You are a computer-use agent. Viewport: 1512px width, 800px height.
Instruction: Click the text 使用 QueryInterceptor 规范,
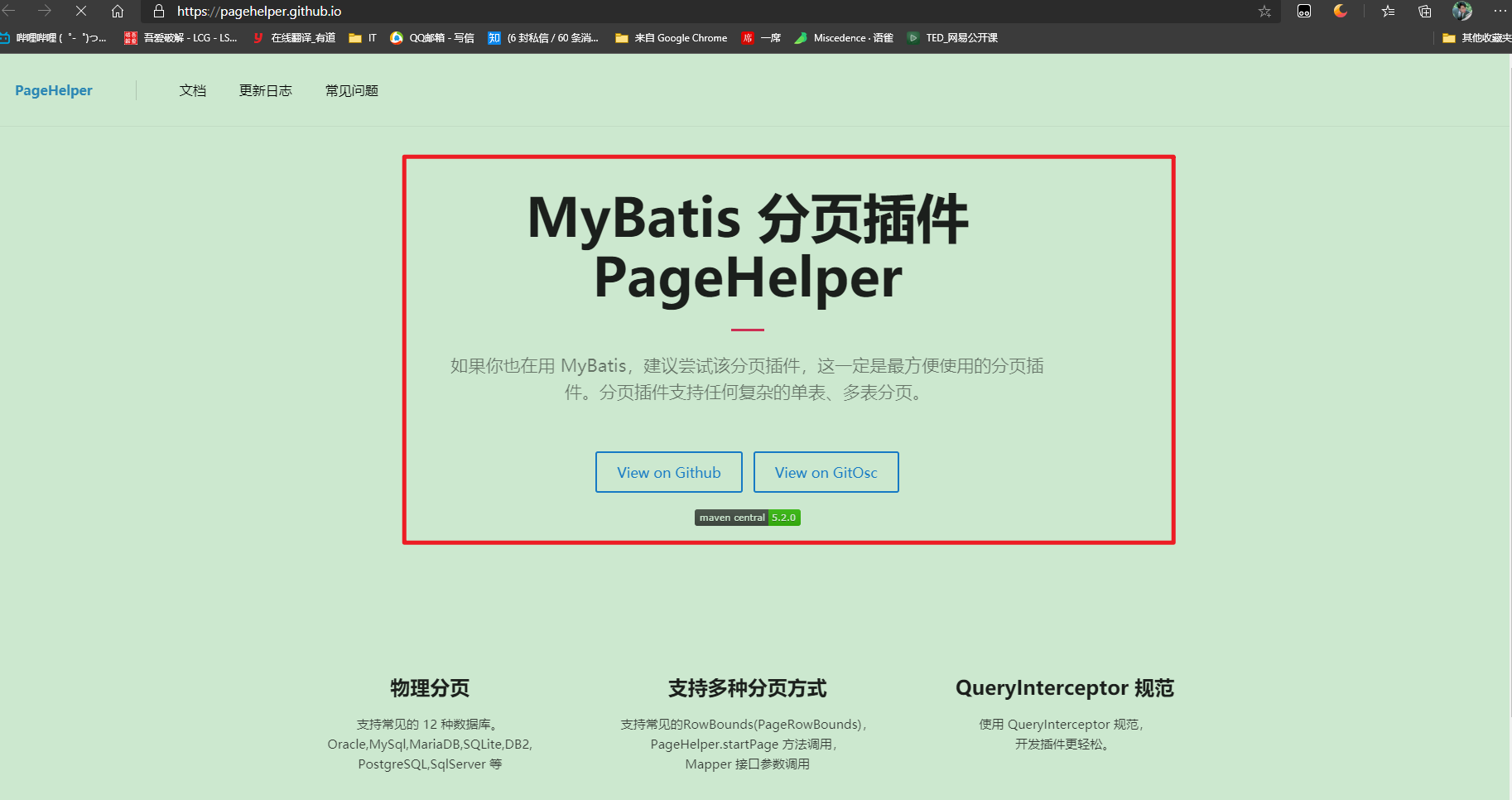1062,725
